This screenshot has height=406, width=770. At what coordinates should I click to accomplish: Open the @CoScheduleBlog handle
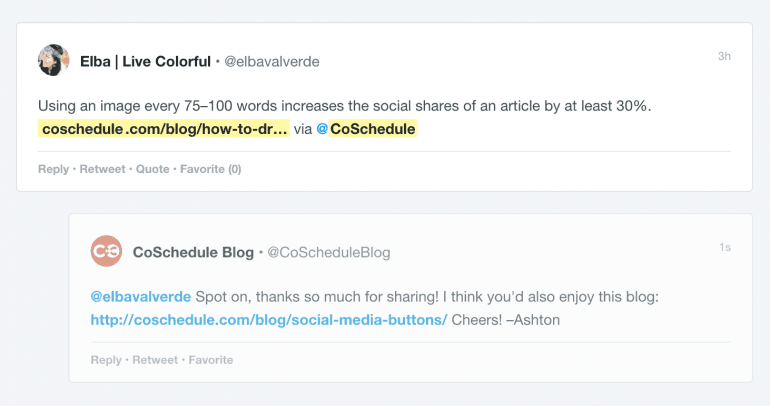[x=329, y=252]
